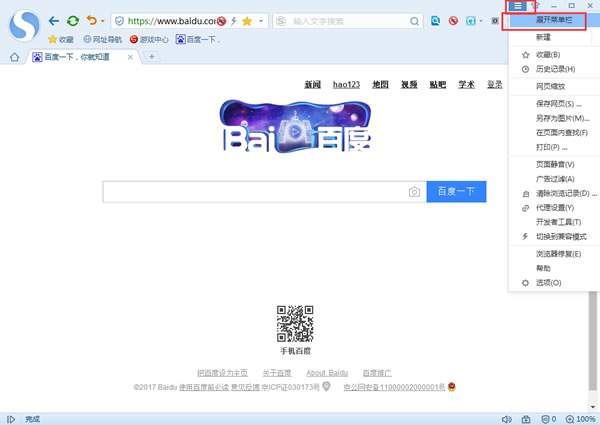This screenshot has width=600, height=425.
Task: Open 游戏中心 bookmark
Action: pyautogui.click(x=149, y=39)
